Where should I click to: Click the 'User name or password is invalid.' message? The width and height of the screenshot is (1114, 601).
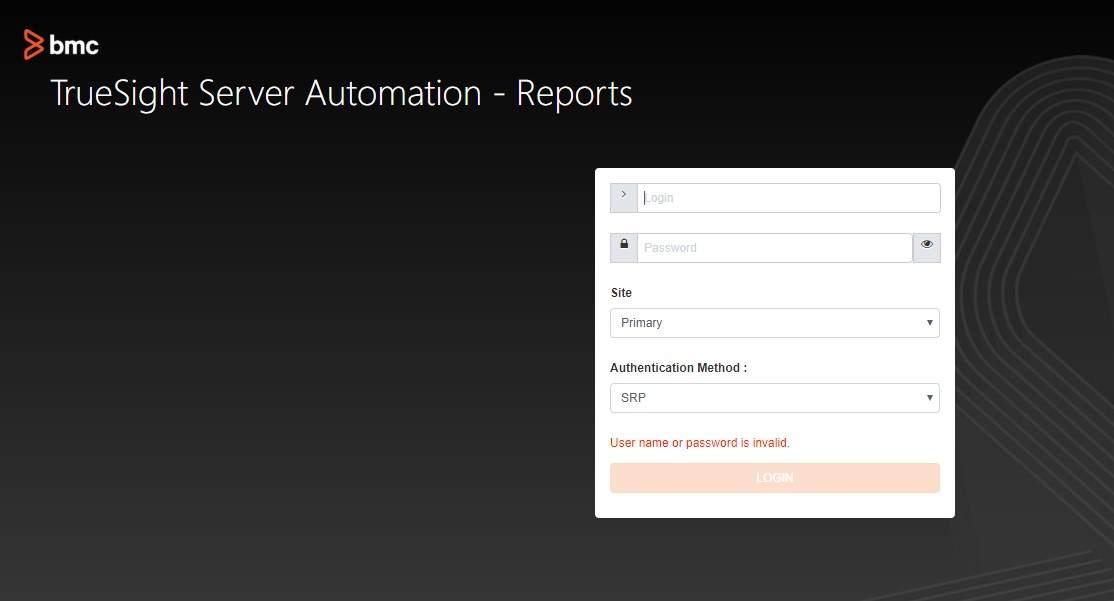click(x=700, y=443)
